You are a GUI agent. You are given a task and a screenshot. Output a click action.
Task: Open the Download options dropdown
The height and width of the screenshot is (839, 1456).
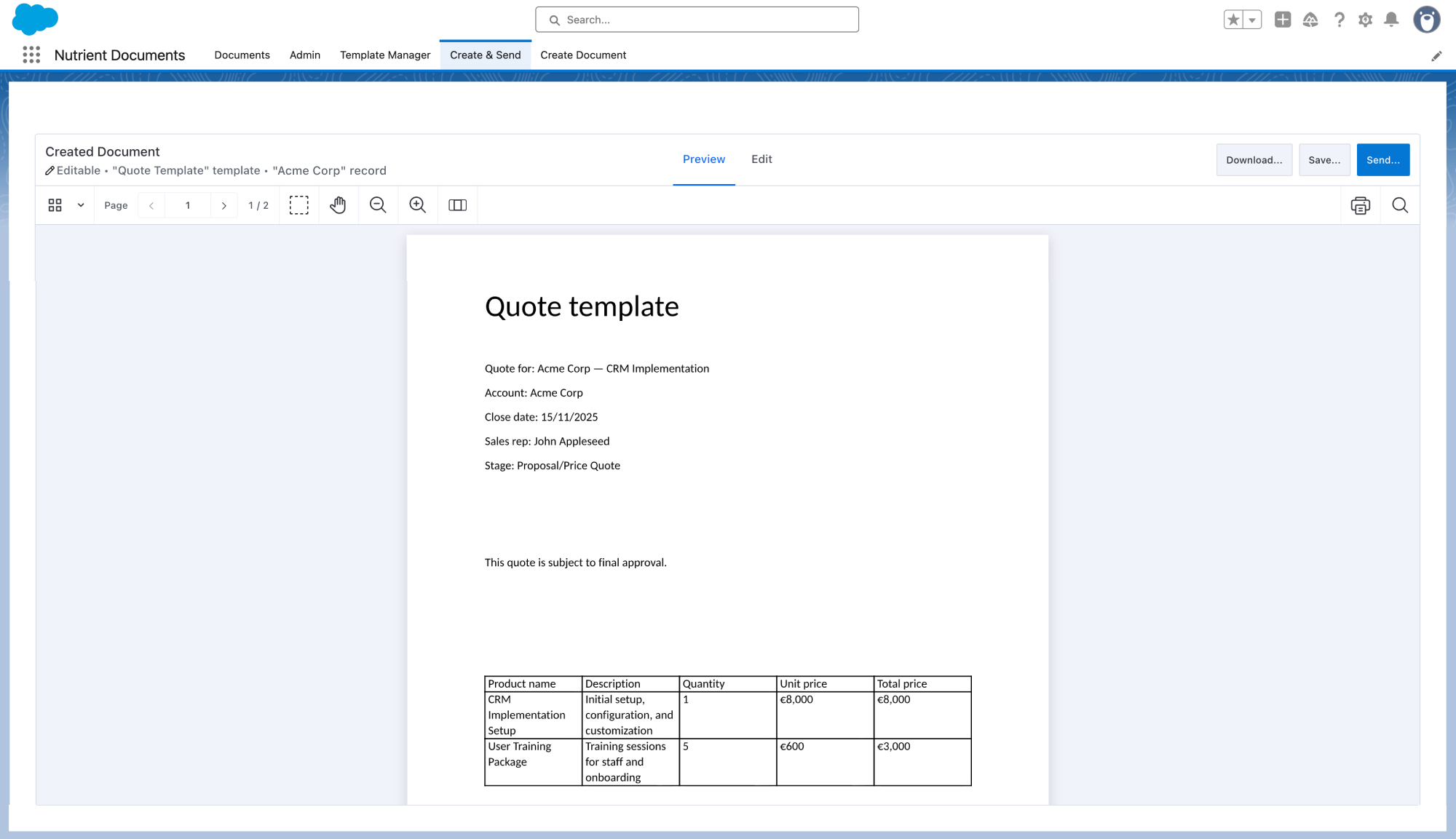click(x=1254, y=159)
